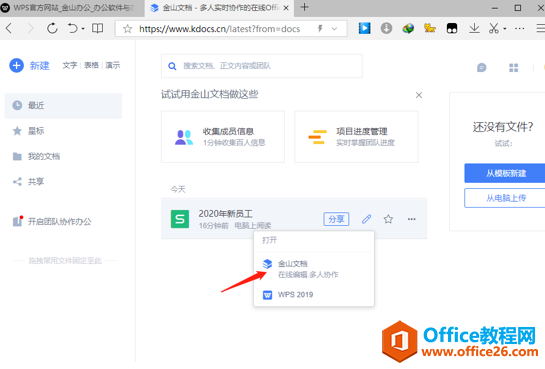Bookmark page with address bar star
545x369 pixels.
pos(128,28)
